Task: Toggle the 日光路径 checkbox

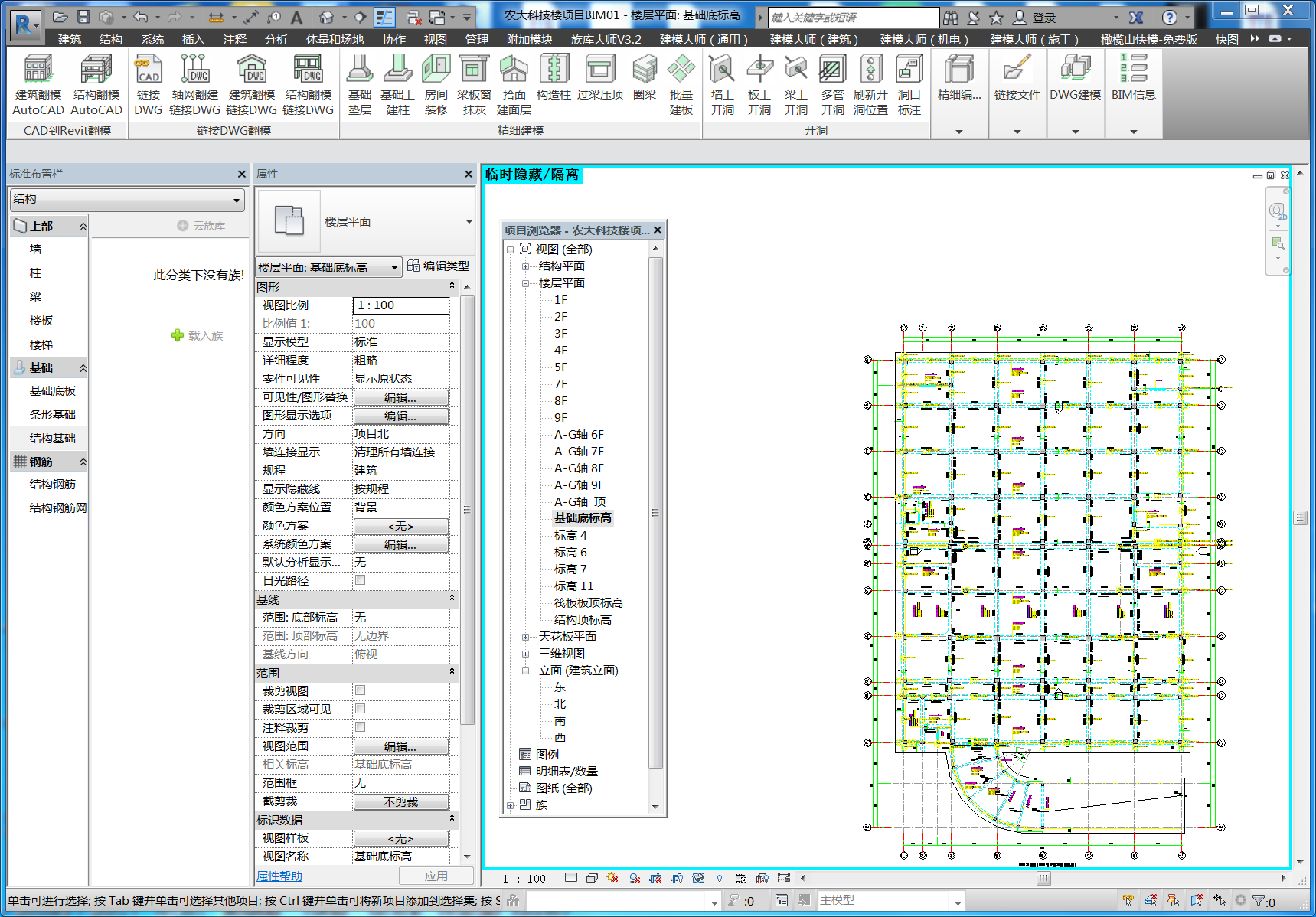Action: point(360,580)
